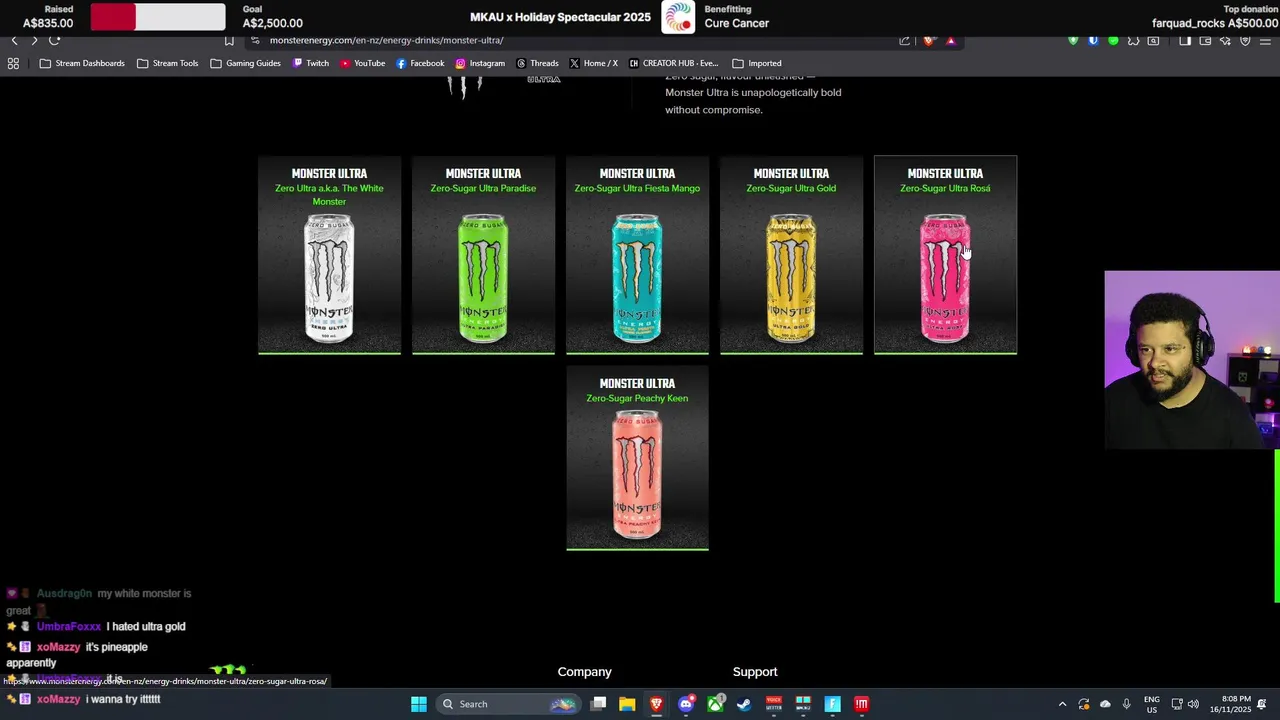Open the Brave Shields lion icon

(929, 41)
